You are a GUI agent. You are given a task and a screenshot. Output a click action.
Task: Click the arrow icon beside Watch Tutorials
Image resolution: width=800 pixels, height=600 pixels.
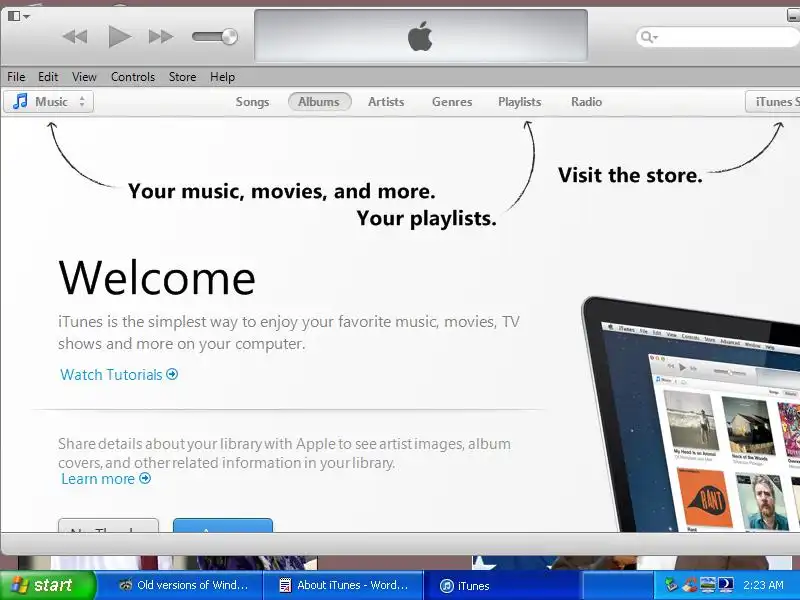172,374
